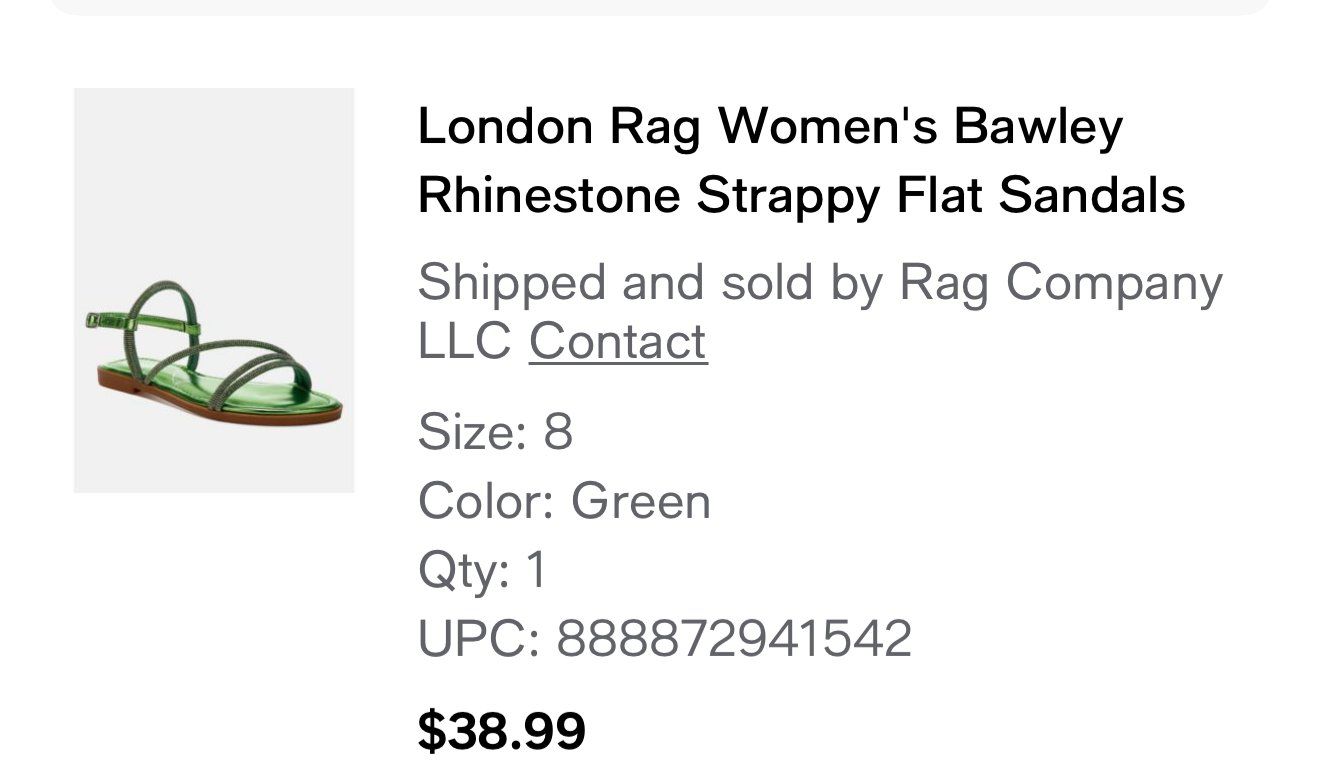Screen dimensions: 1320x776
Task: Click the UPC number 888872941542
Action: pos(734,639)
